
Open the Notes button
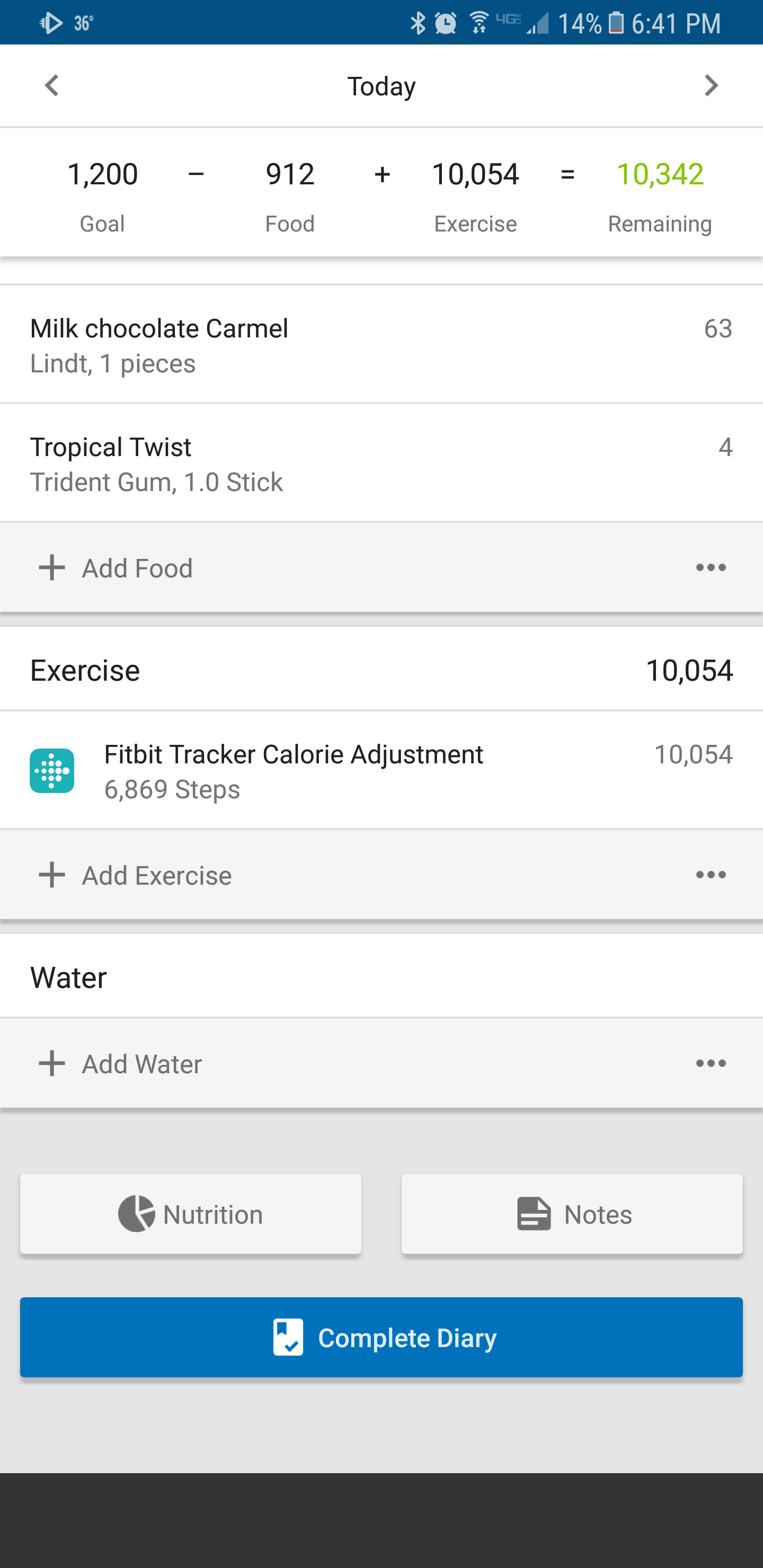coord(572,1214)
